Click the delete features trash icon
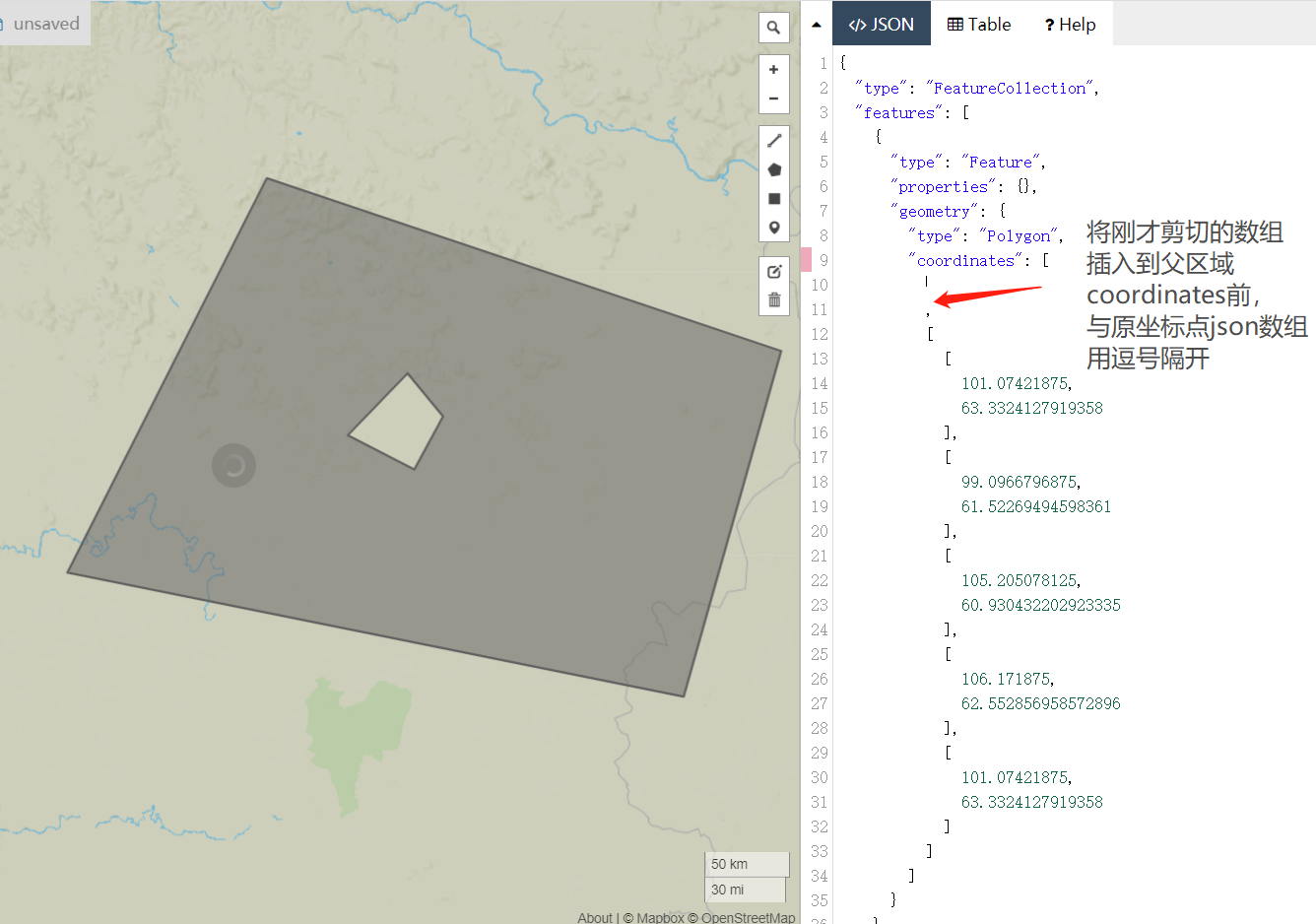The height and width of the screenshot is (924, 1316). (774, 298)
